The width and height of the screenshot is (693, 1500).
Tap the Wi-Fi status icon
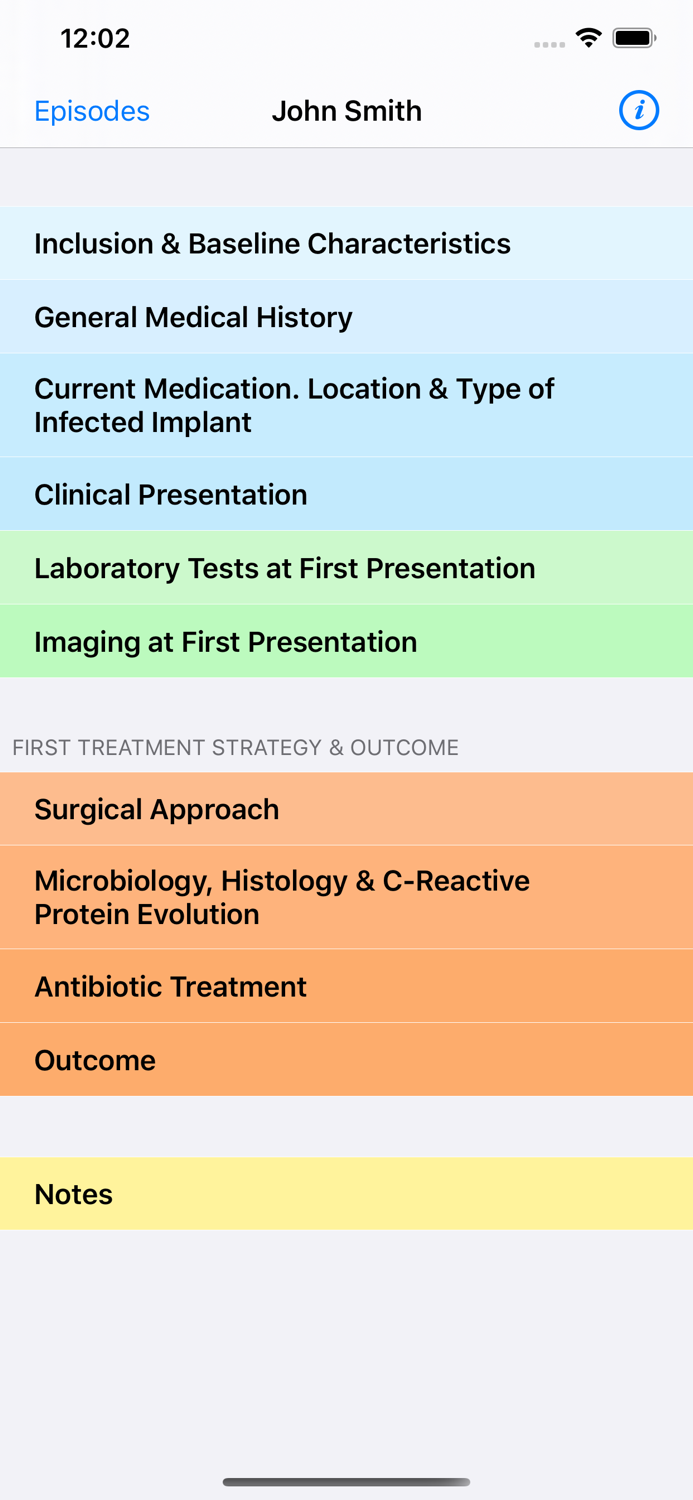(x=589, y=39)
